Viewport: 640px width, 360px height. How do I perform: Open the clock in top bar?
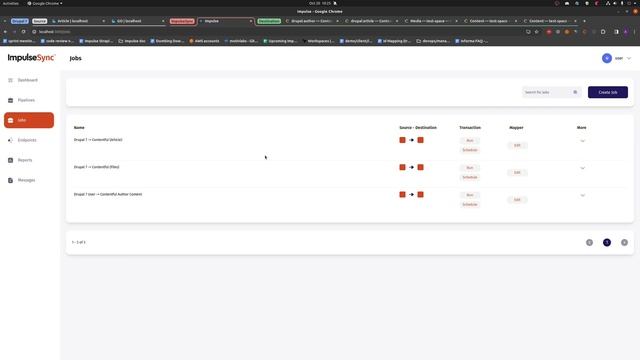[320, 3]
